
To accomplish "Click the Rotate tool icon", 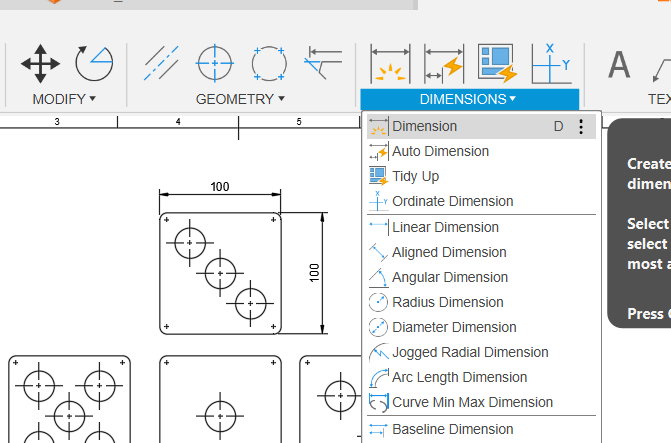I will coord(94,63).
